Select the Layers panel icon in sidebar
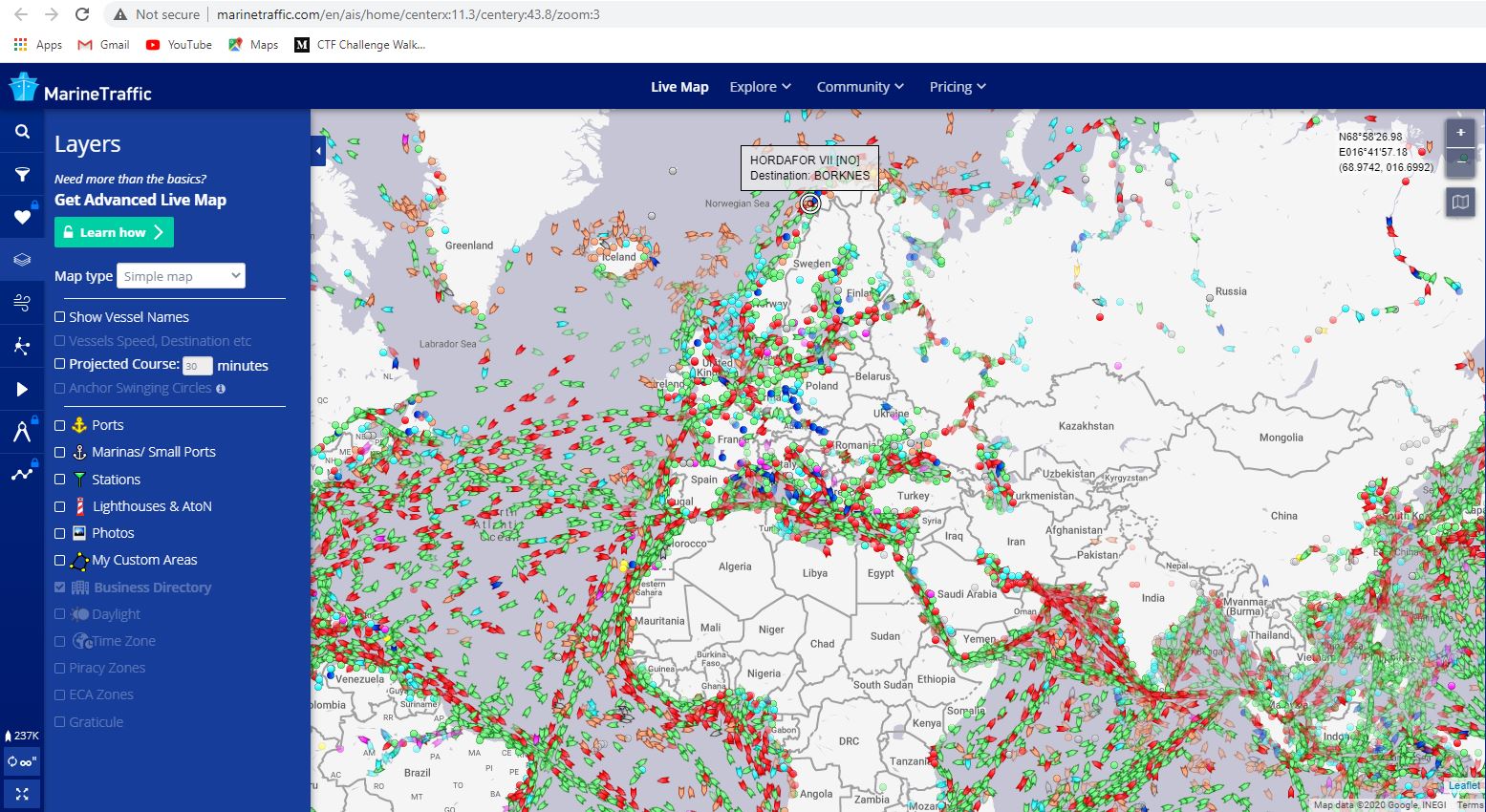 coord(22,259)
